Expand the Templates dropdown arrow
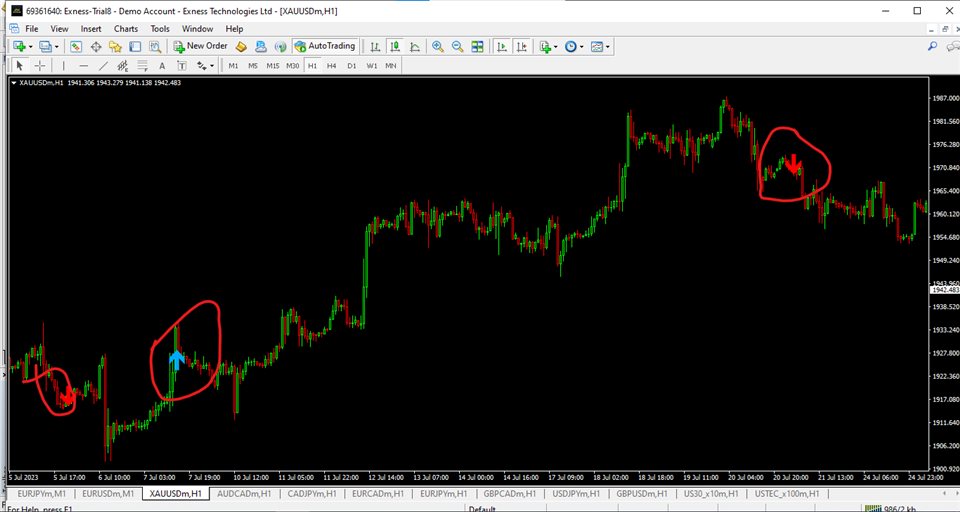960x512 pixels. (608, 47)
